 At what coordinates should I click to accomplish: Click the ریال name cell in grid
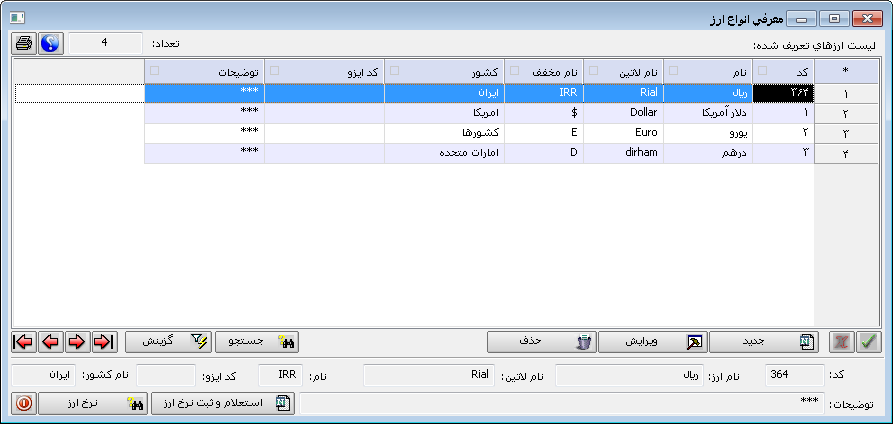(708, 93)
